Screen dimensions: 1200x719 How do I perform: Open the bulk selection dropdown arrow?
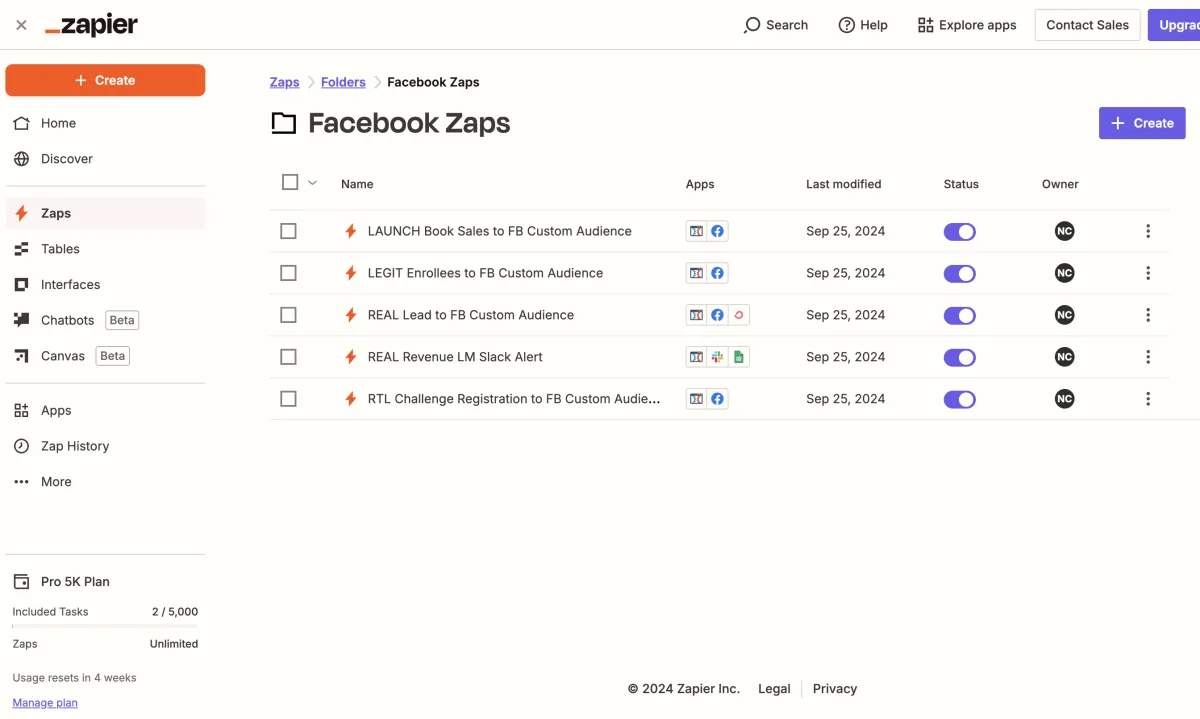pos(312,183)
